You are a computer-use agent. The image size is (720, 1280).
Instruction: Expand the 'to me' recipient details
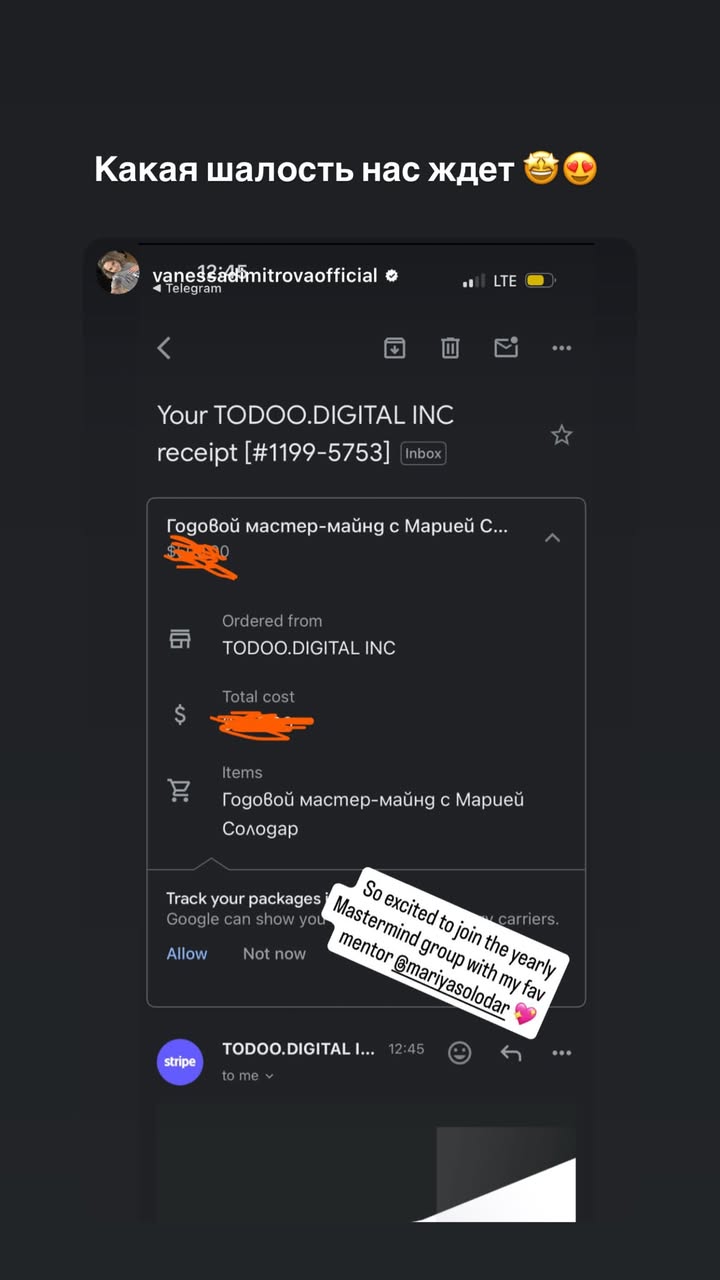pos(248,1076)
